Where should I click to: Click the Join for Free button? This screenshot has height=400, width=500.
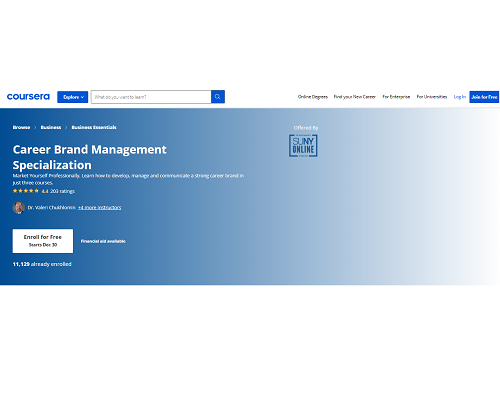(x=484, y=97)
